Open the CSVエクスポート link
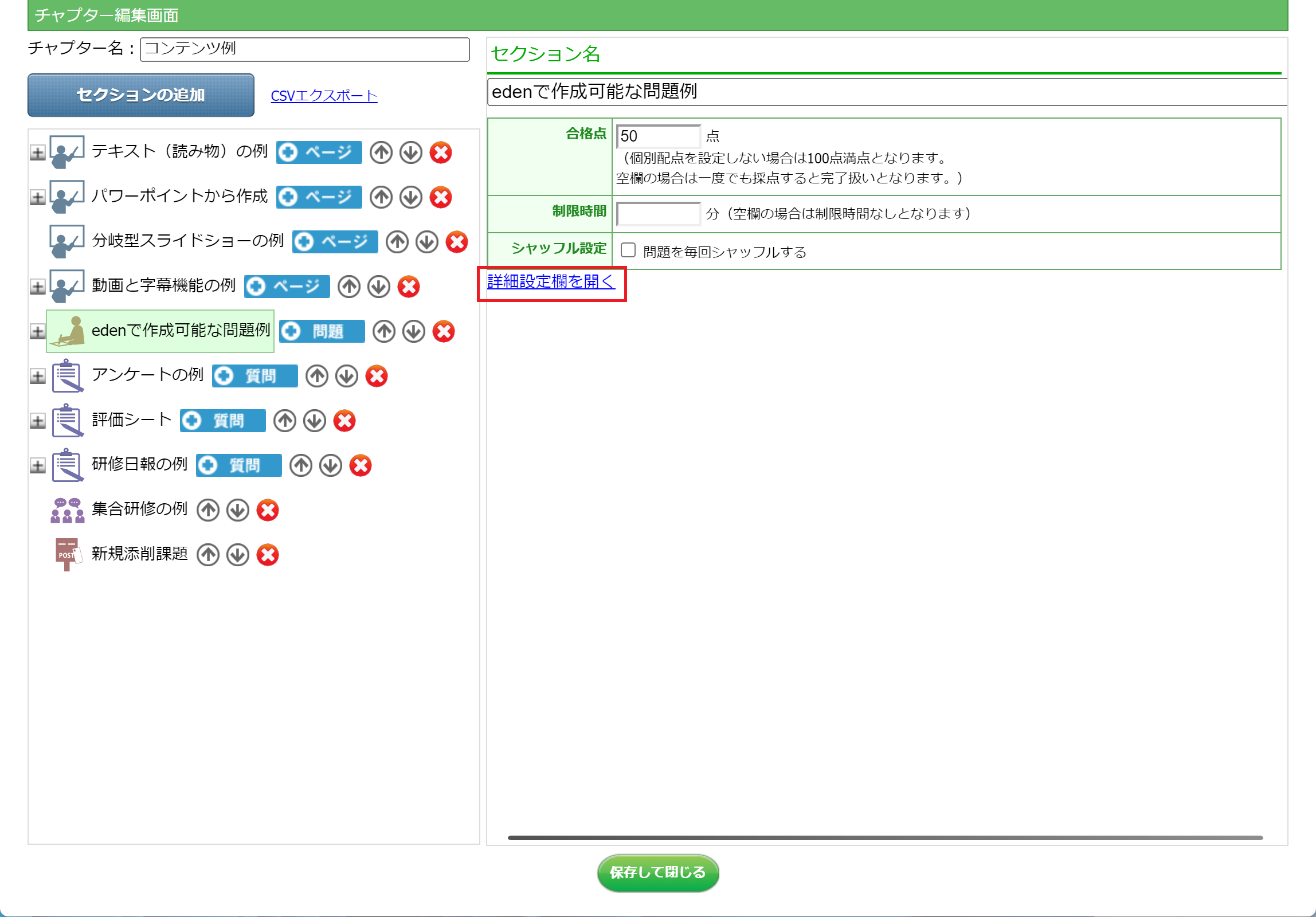Viewport: 1316px width, 917px height. pyautogui.click(x=324, y=96)
